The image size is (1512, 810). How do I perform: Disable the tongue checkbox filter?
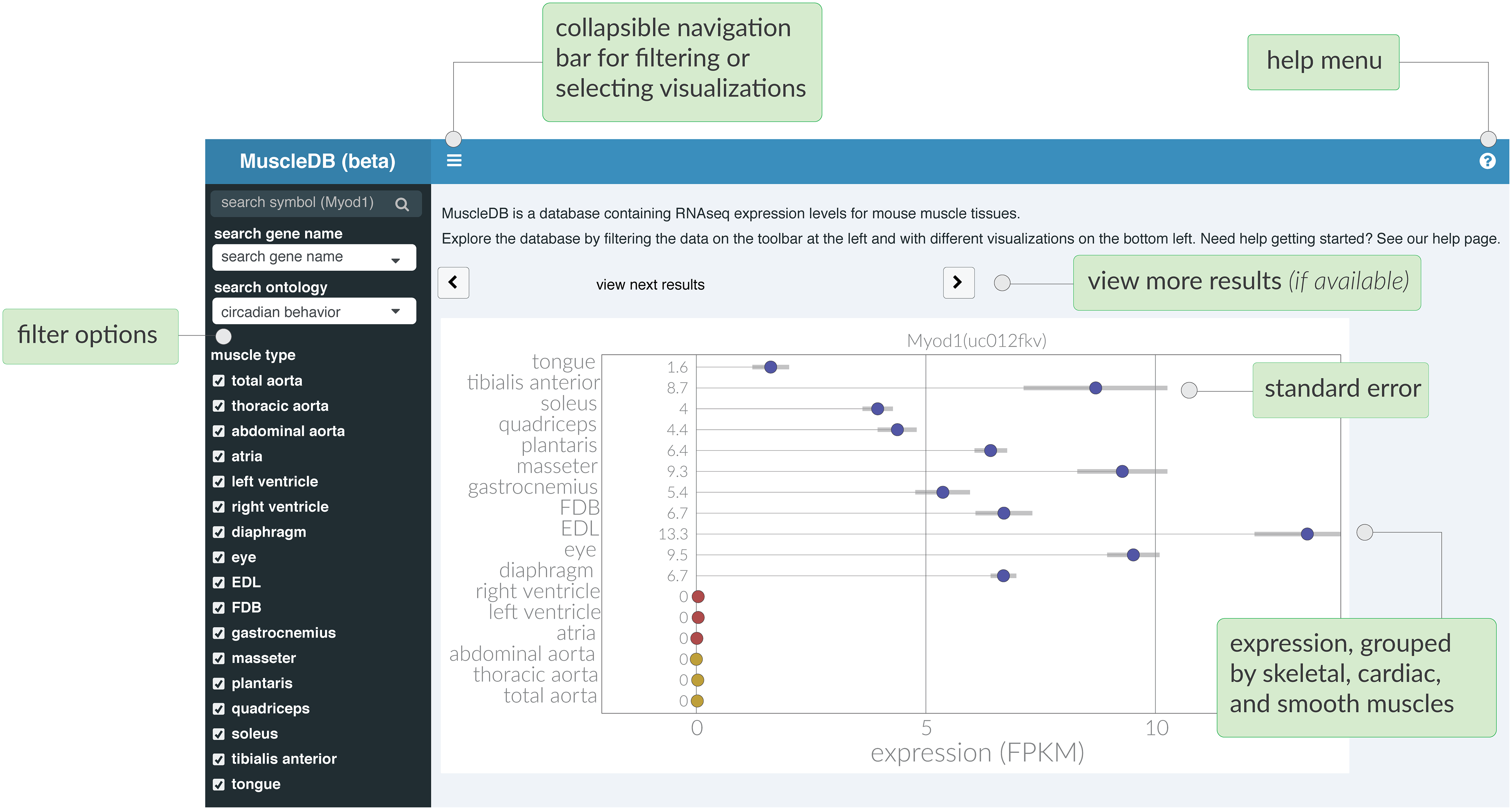pos(219,785)
